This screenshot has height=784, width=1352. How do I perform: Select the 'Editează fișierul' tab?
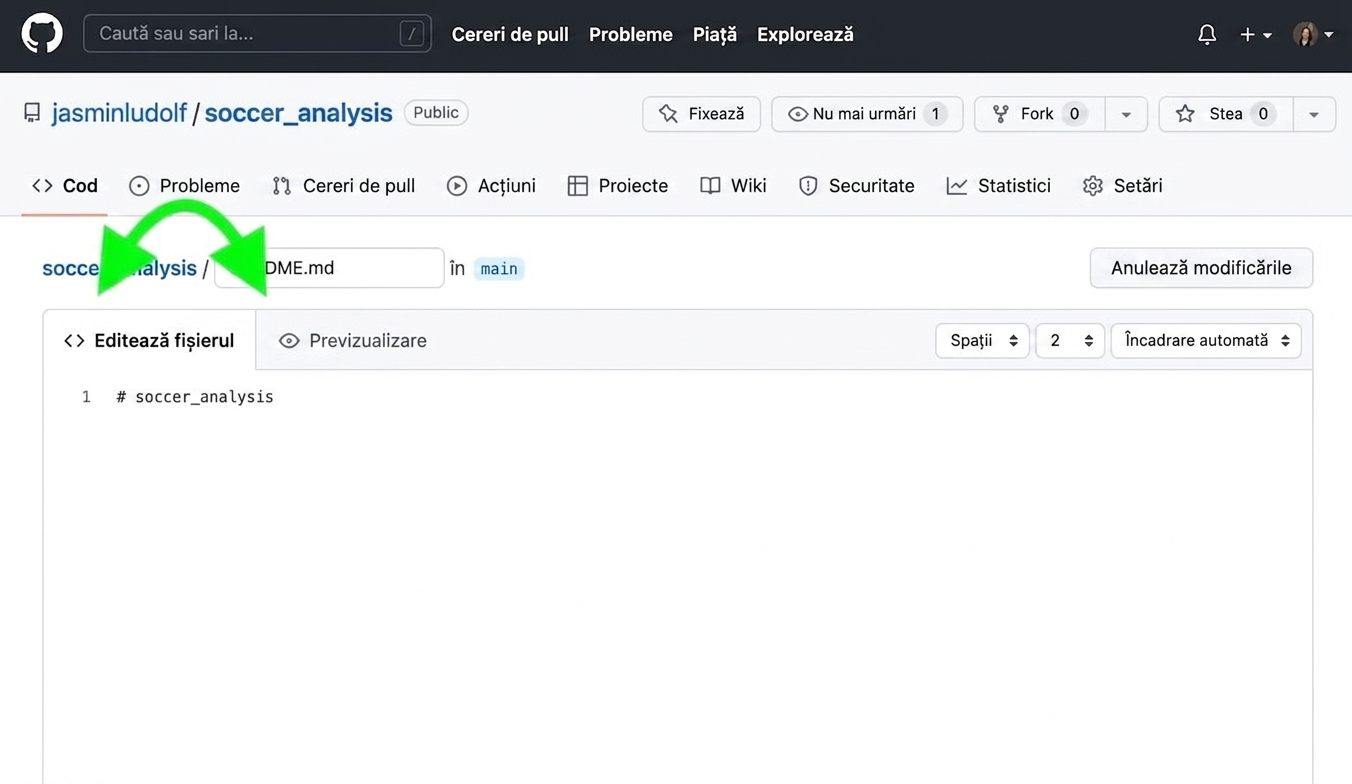pyautogui.click(x=149, y=341)
